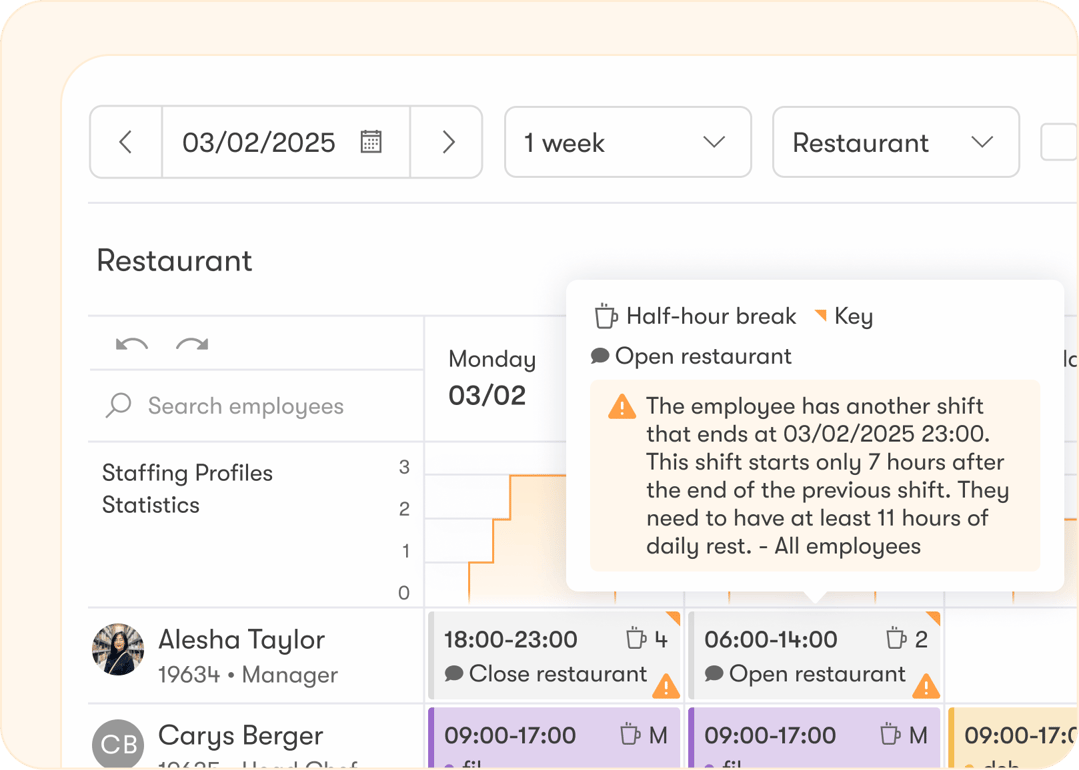Image resolution: width=1079 pixels, height=770 pixels.
Task: Click Alesha Taylor's profile photo
Action: click(x=118, y=650)
